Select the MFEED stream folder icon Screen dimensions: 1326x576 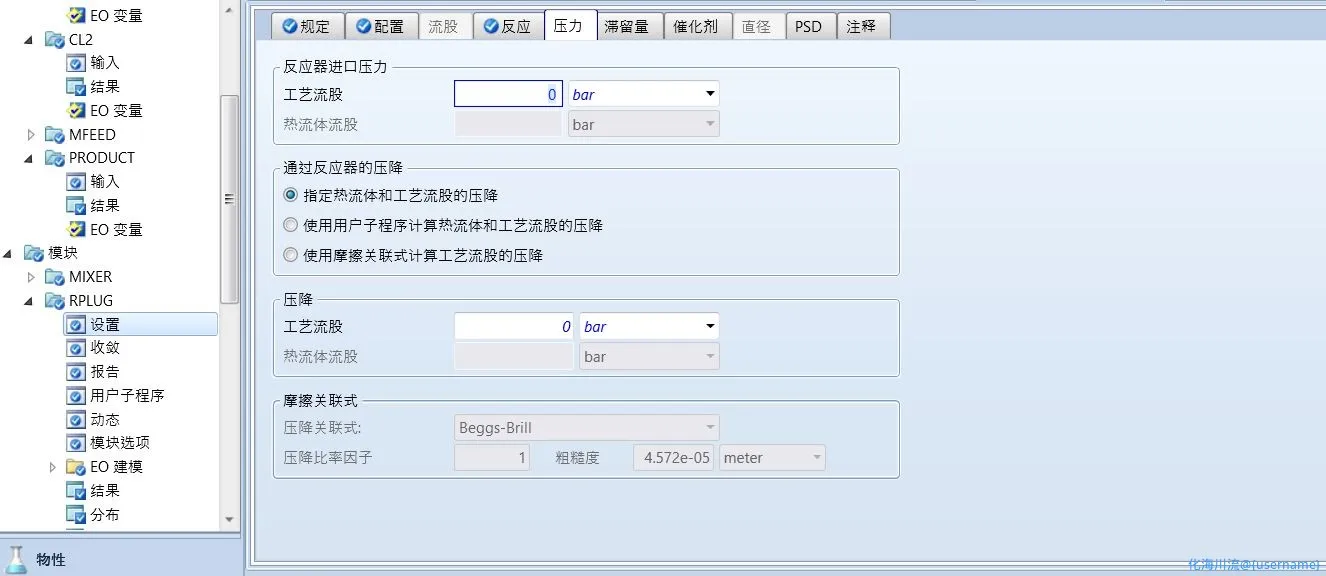click(x=54, y=135)
